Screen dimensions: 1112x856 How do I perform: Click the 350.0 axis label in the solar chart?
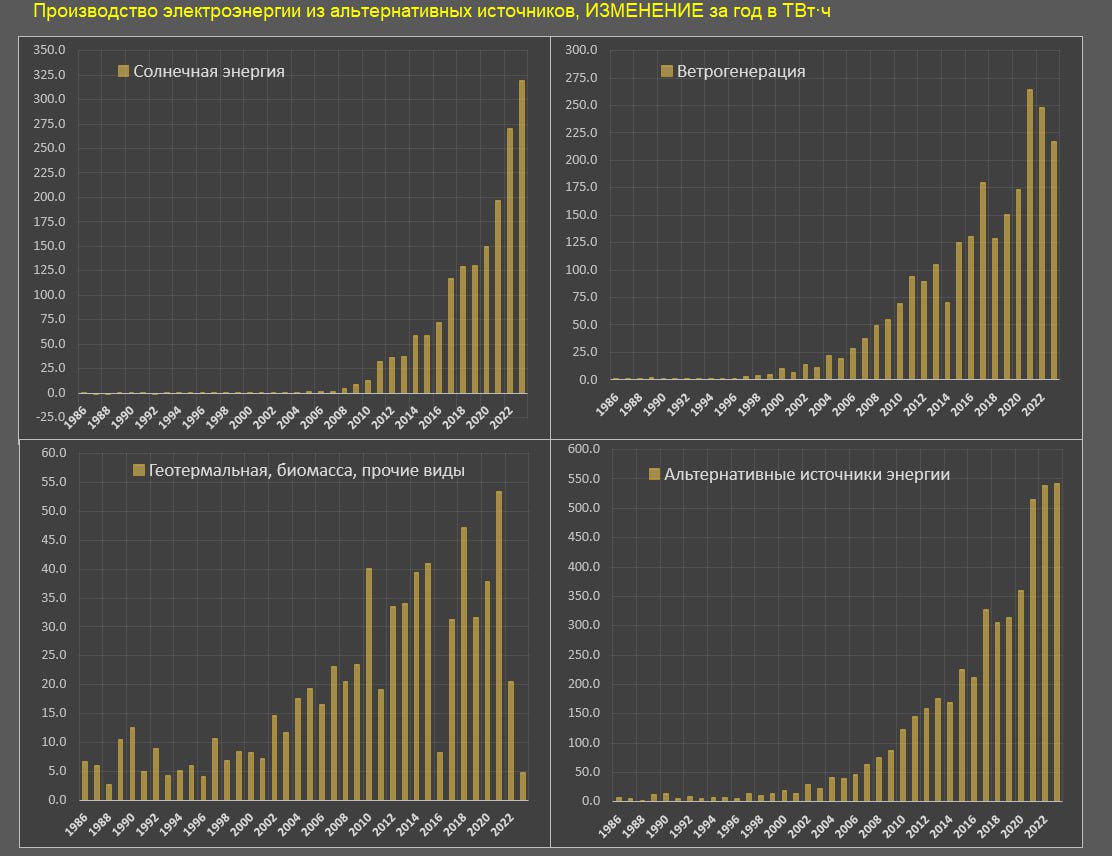[x=49, y=50]
